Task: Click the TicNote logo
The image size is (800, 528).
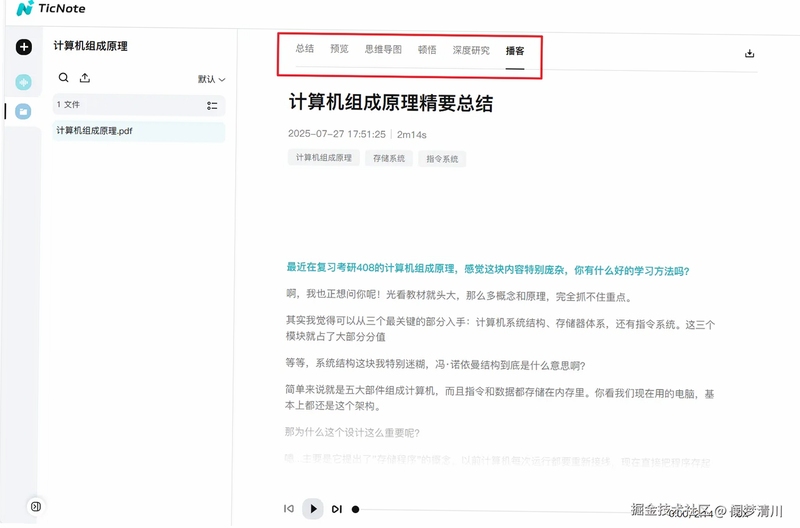Action: [x=51, y=9]
